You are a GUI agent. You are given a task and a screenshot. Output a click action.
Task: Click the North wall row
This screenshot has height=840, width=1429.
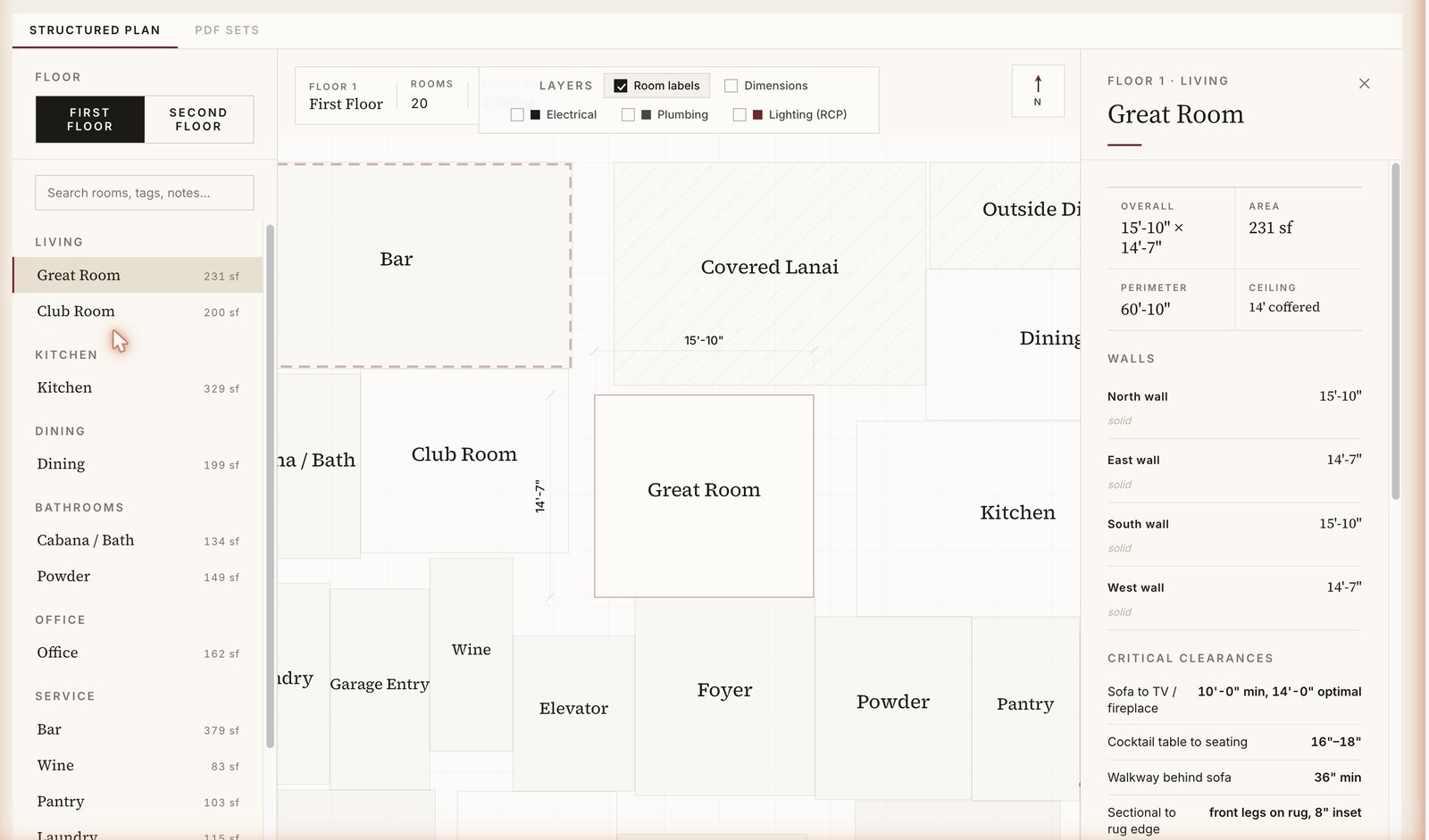1234,407
